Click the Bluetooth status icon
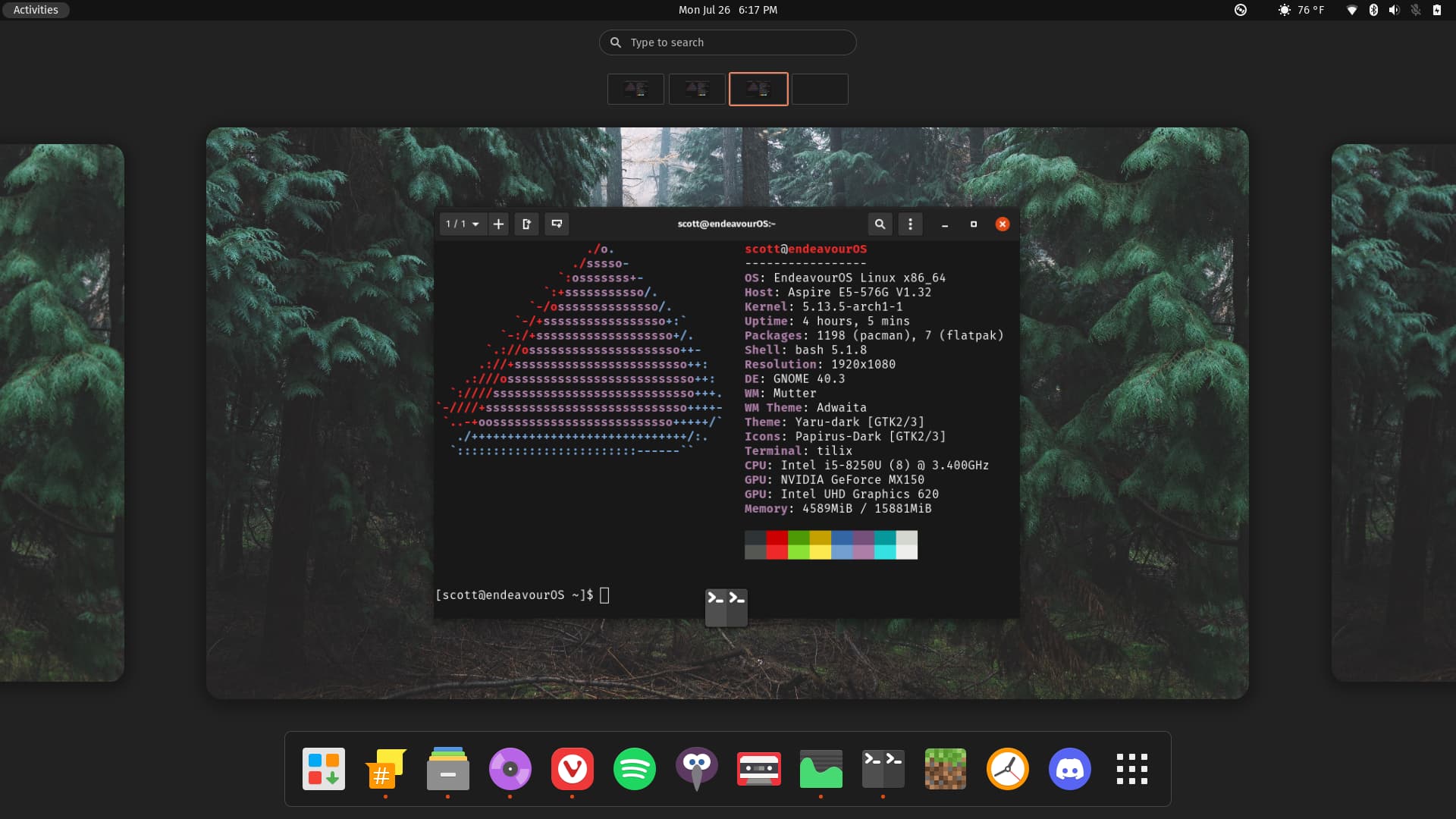This screenshot has width=1456, height=819. tap(1373, 10)
